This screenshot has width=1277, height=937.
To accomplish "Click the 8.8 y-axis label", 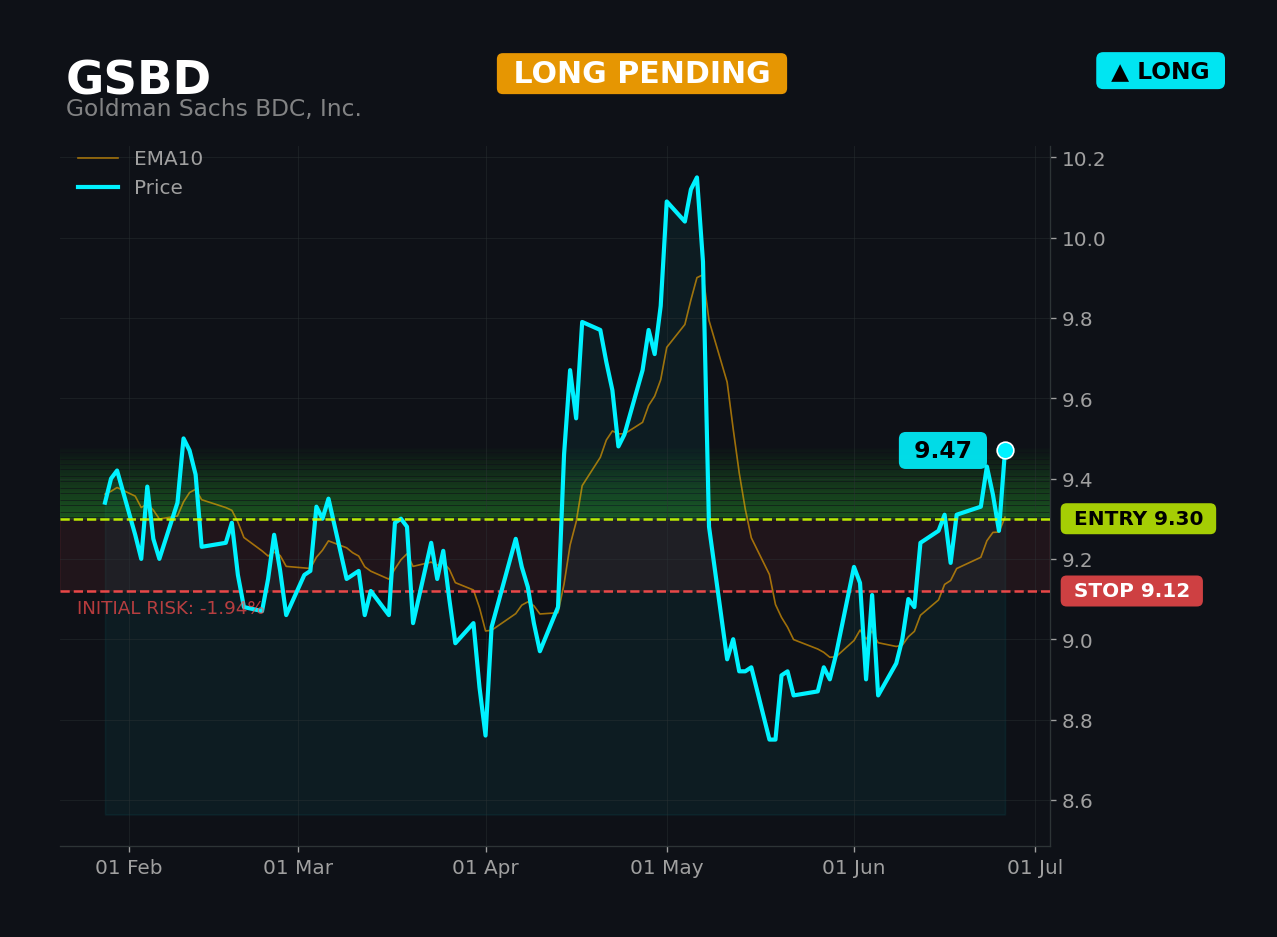I will (1077, 721).
